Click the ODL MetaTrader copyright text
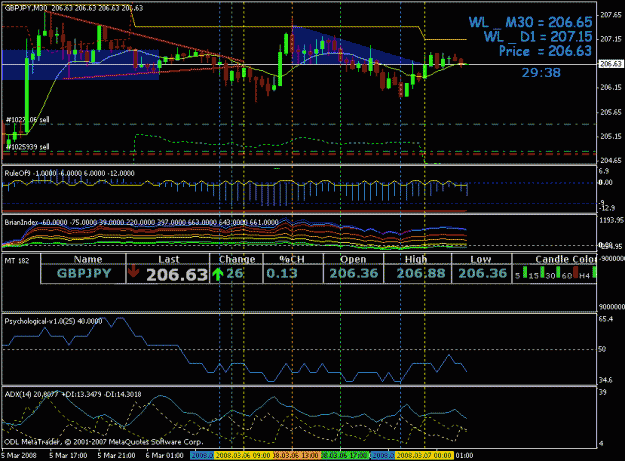Viewport: 625px width, 461px height. click(104, 442)
